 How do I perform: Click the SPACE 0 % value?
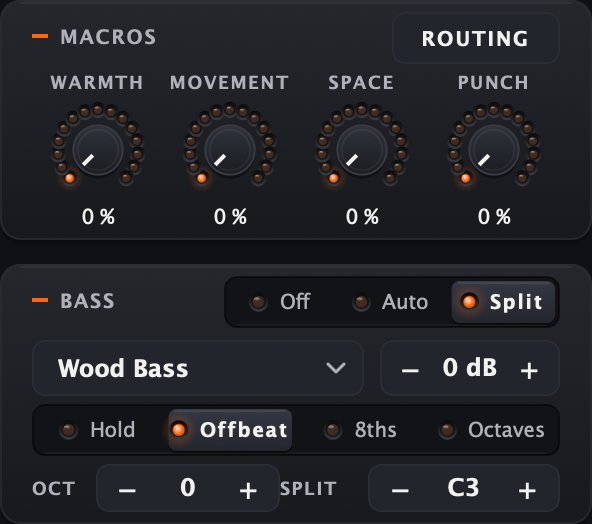[362, 217]
